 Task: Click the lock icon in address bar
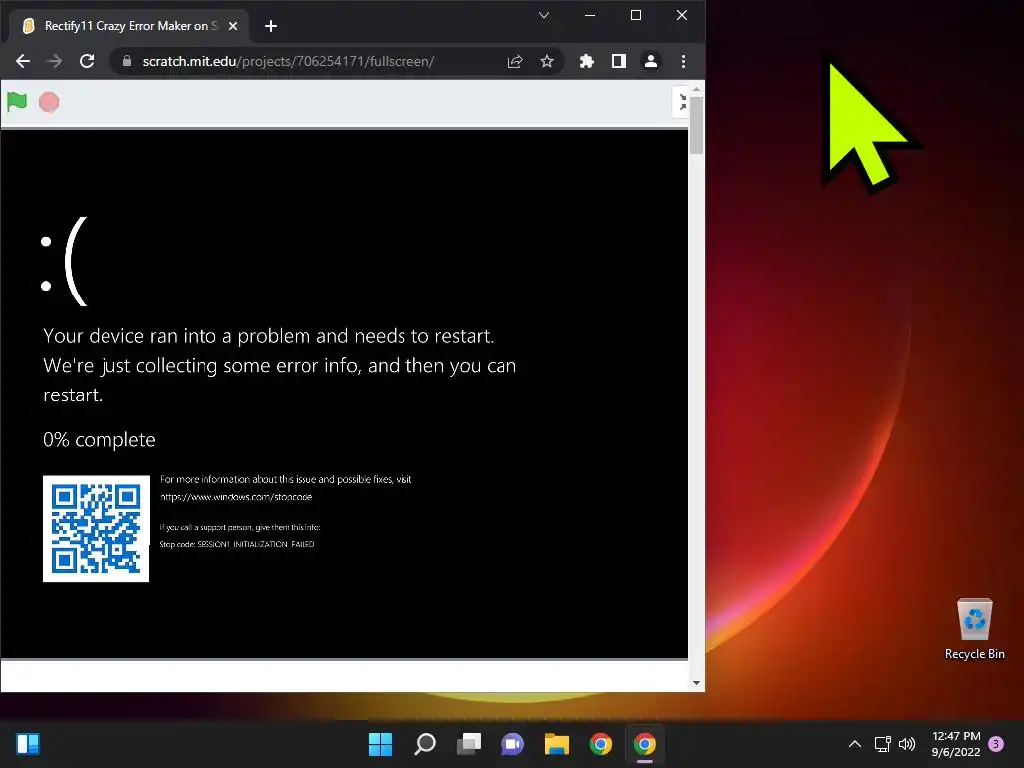127,61
